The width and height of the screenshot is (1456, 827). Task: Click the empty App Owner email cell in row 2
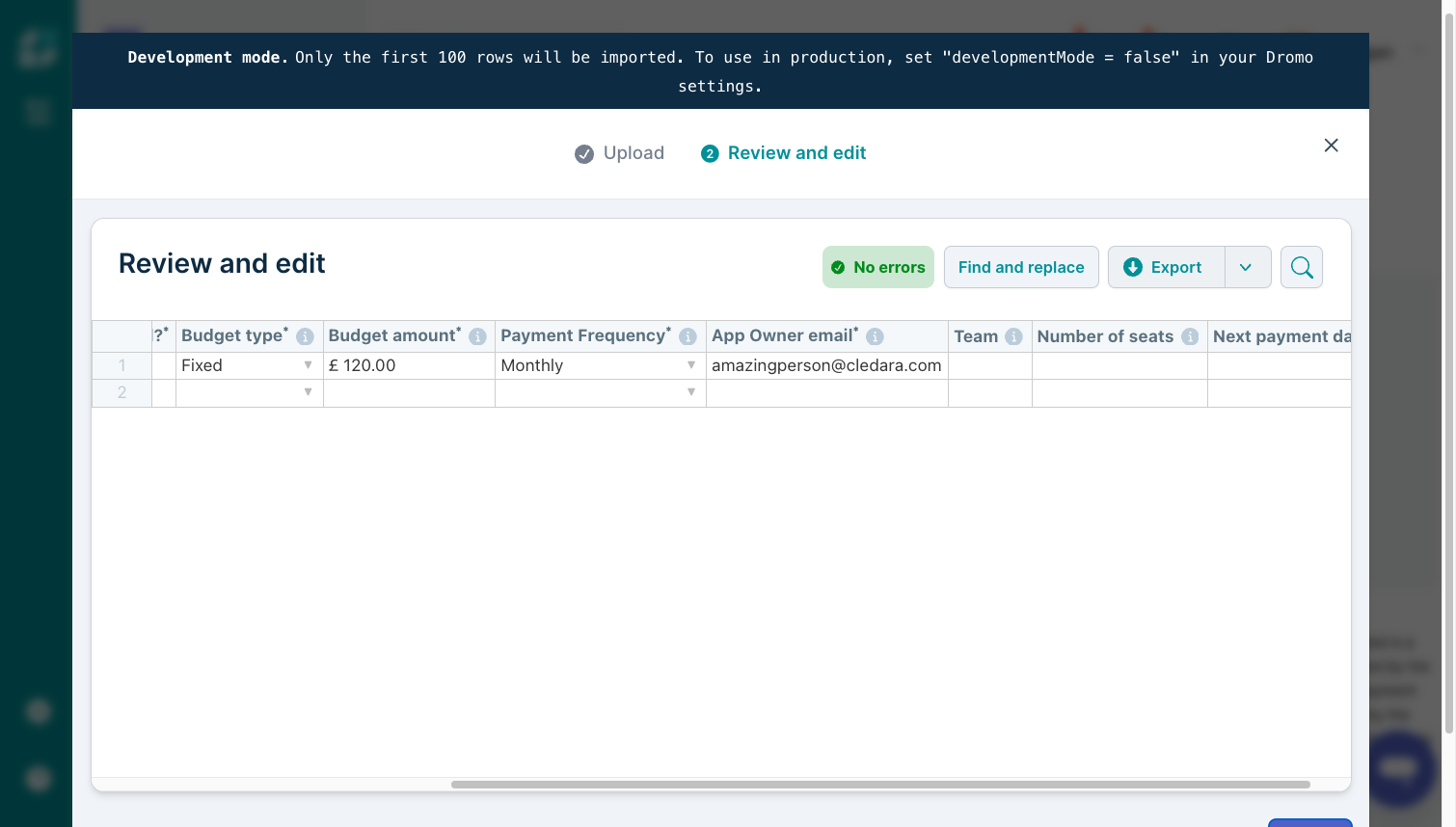coord(827,393)
